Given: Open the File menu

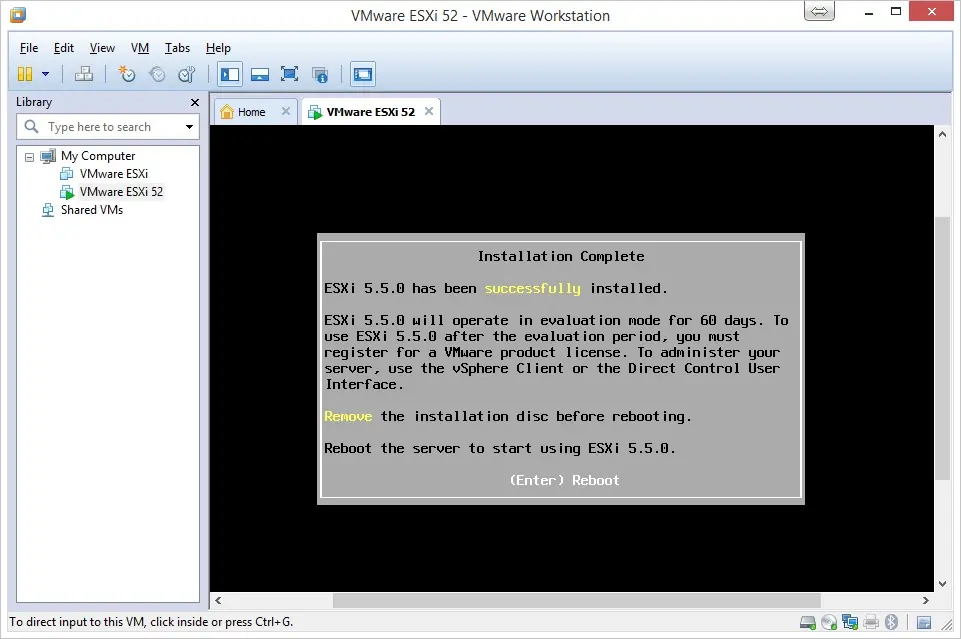Looking at the screenshot, I should (29, 48).
